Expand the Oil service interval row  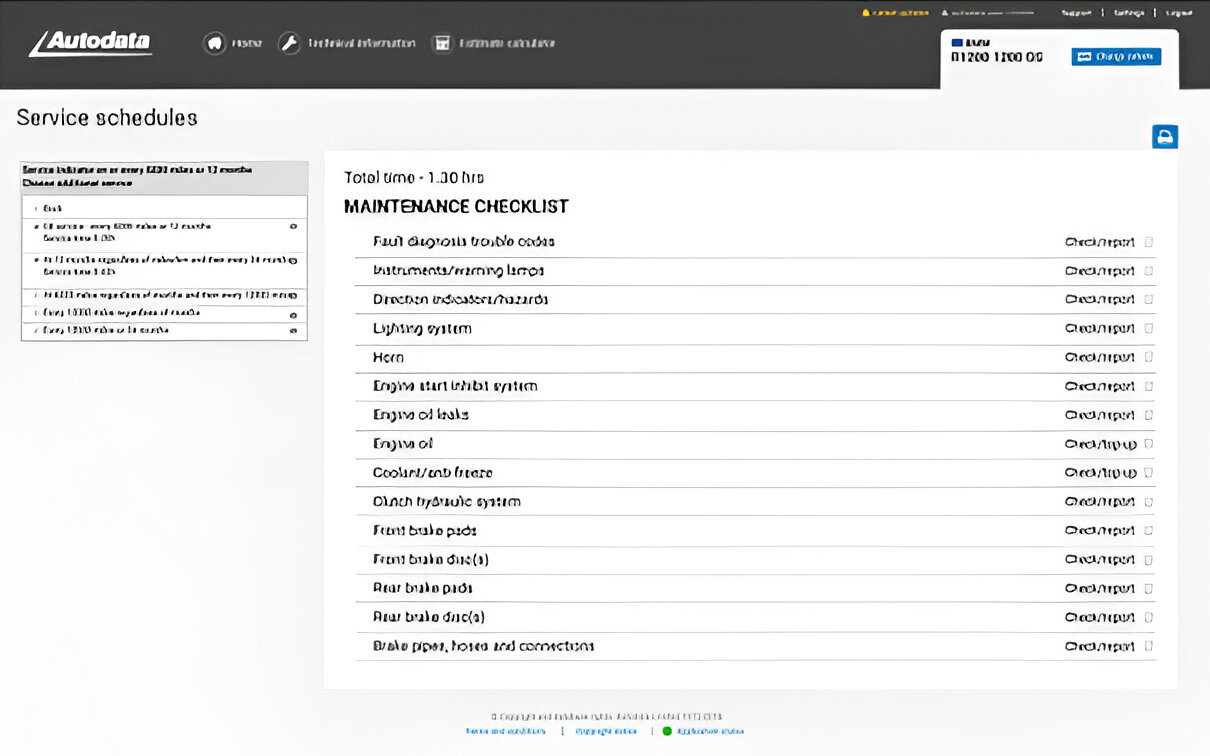[293, 227]
